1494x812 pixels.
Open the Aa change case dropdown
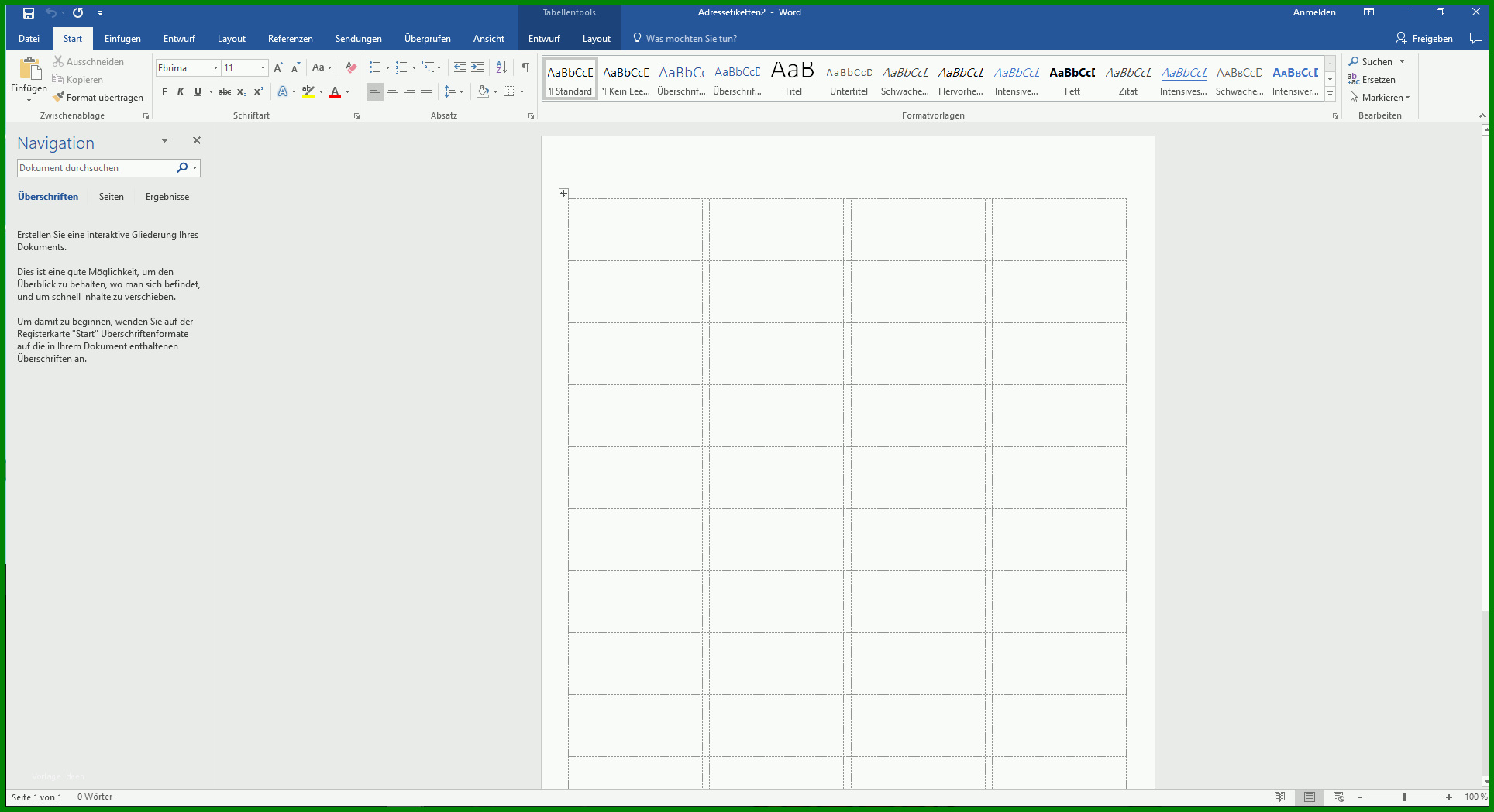(322, 67)
